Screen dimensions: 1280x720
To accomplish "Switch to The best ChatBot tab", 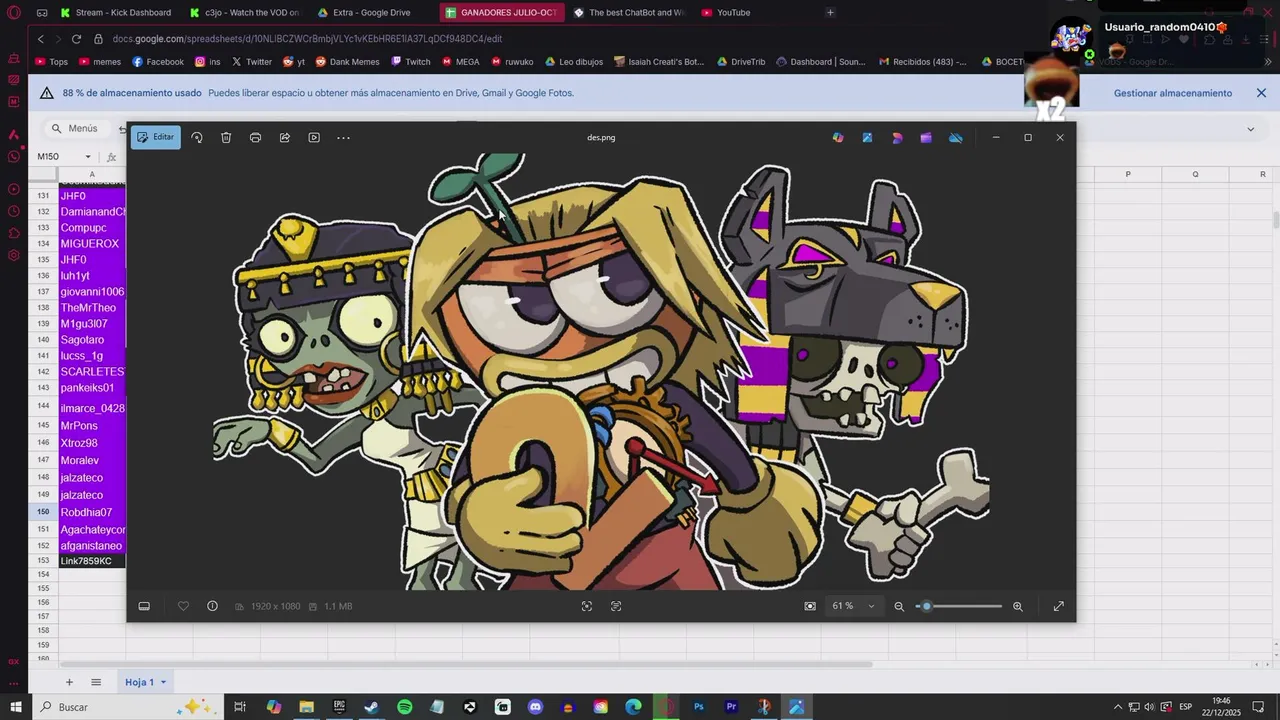I will coord(628,12).
